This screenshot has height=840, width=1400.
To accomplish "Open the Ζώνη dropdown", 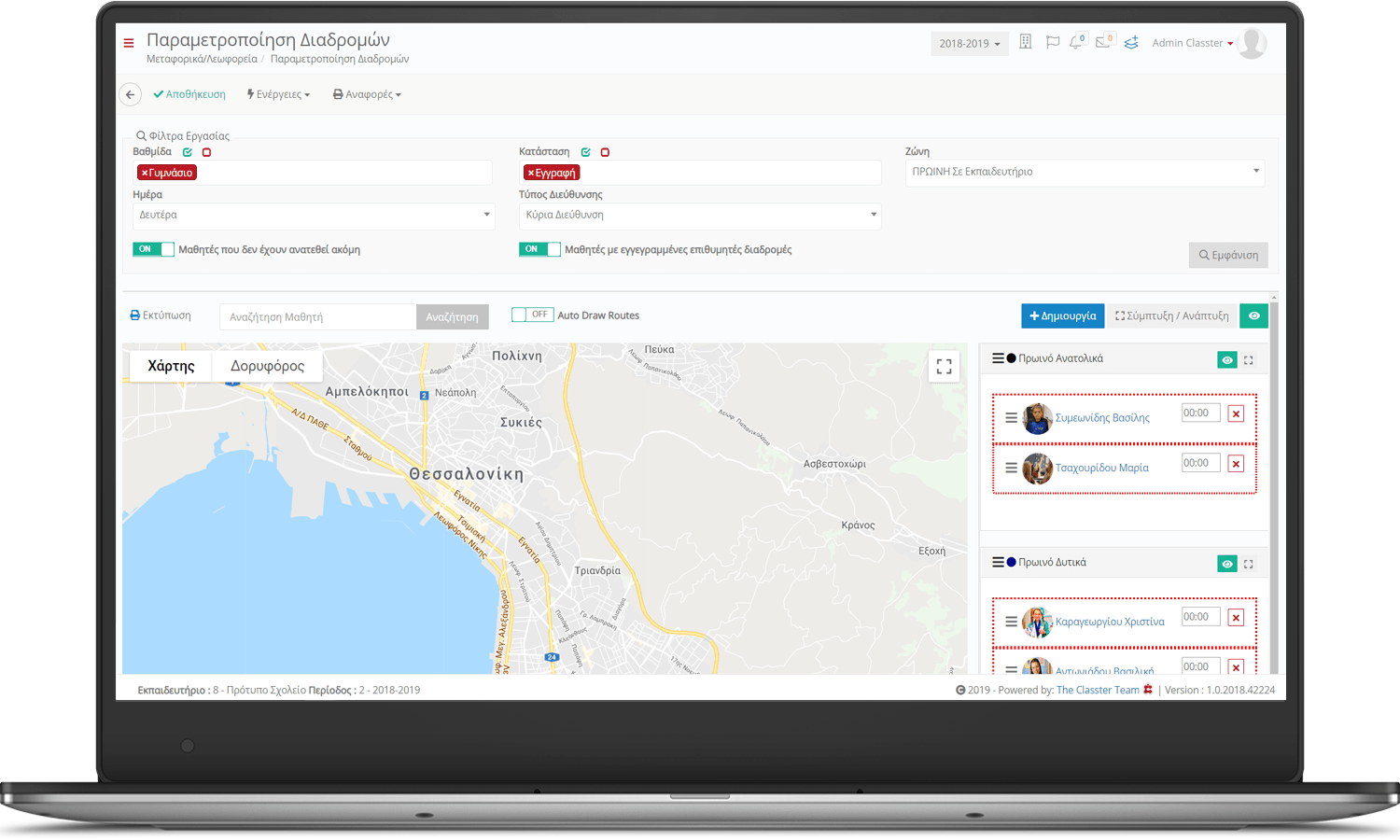I will (x=1085, y=172).
